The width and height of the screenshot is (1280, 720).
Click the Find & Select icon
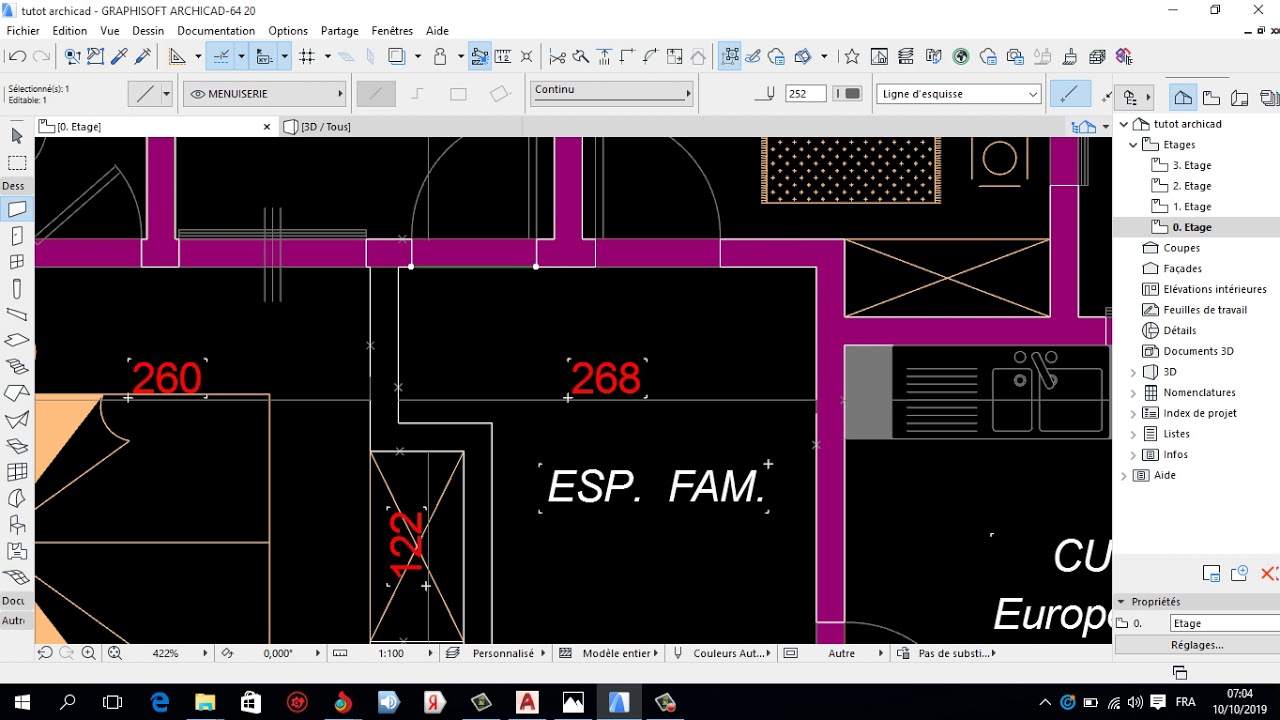tap(72, 57)
